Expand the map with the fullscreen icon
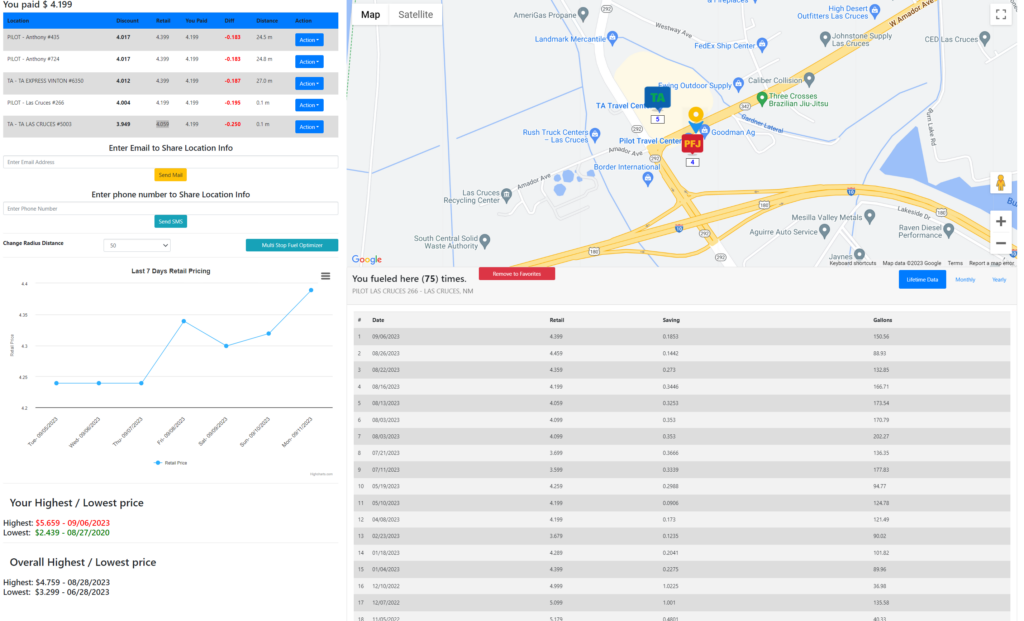The image size is (1024, 621). [1001, 14]
